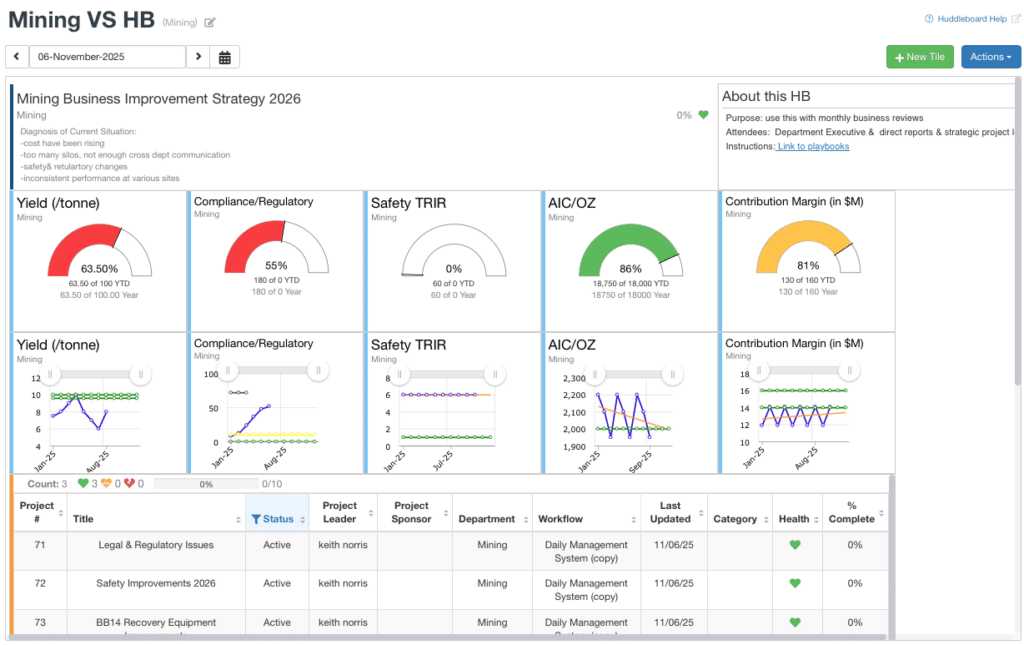Image resolution: width=1024 pixels, height=645 pixels.
Task: Sort by the Last Updated column header
Action: point(670,512)
